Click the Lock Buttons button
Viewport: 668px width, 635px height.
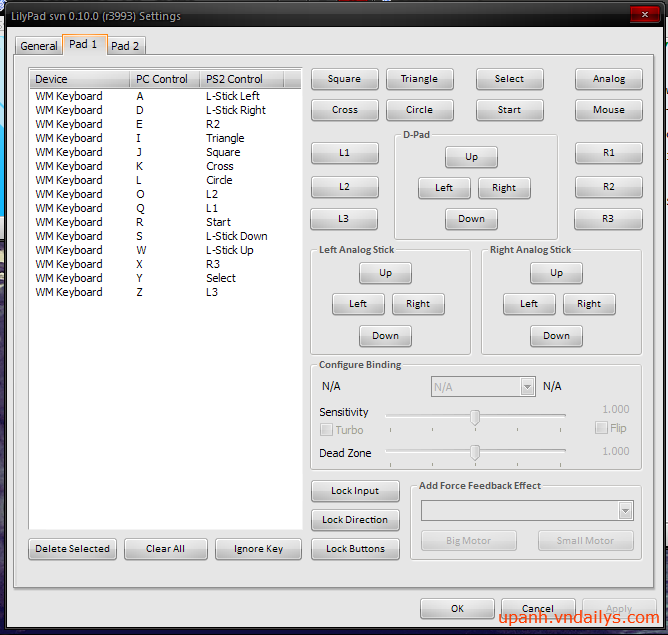pyautogui.click(x=355, y=549)
